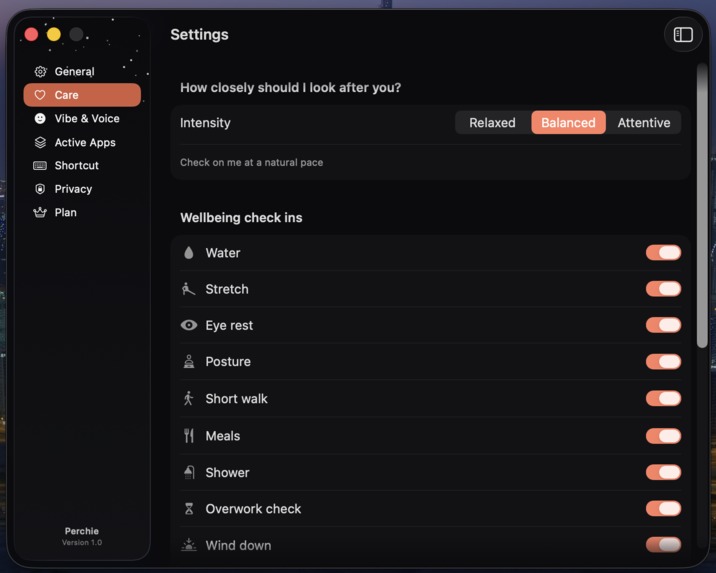This screenshot has height=573, width=716.
Task: Click the 'Wellbeing check ins' heading
Action: tap(241, 217)
